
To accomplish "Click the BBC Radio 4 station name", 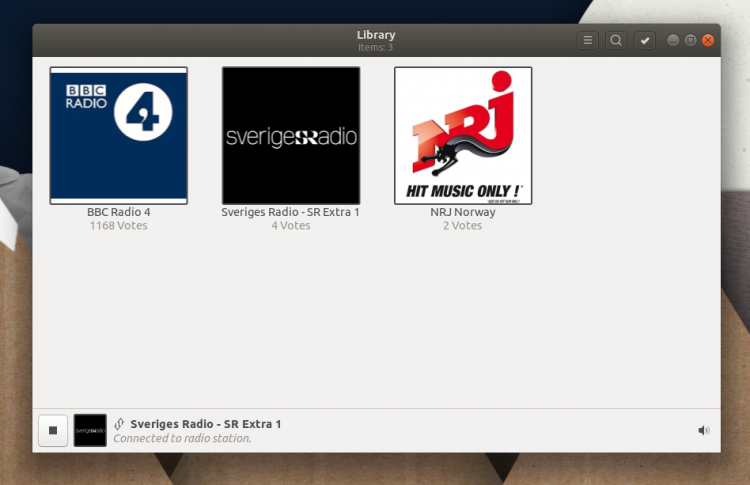I will point(119,212).
